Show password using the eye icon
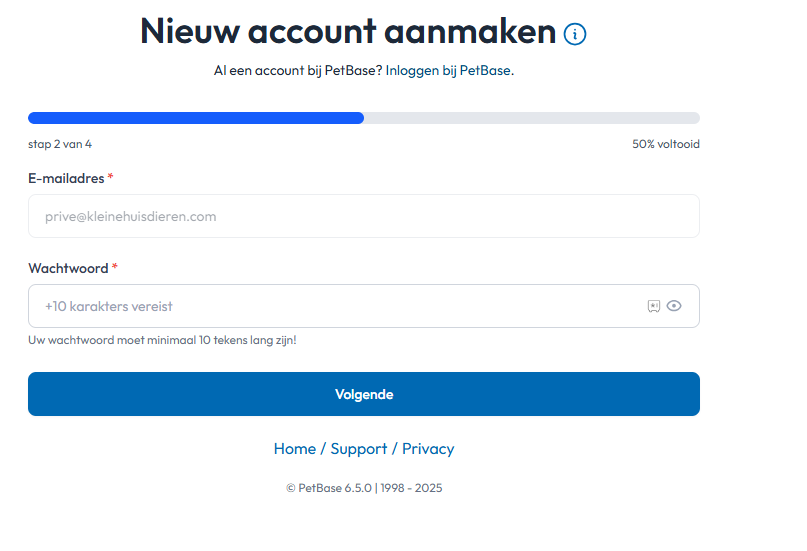807x551 pixels. (674, 306)
